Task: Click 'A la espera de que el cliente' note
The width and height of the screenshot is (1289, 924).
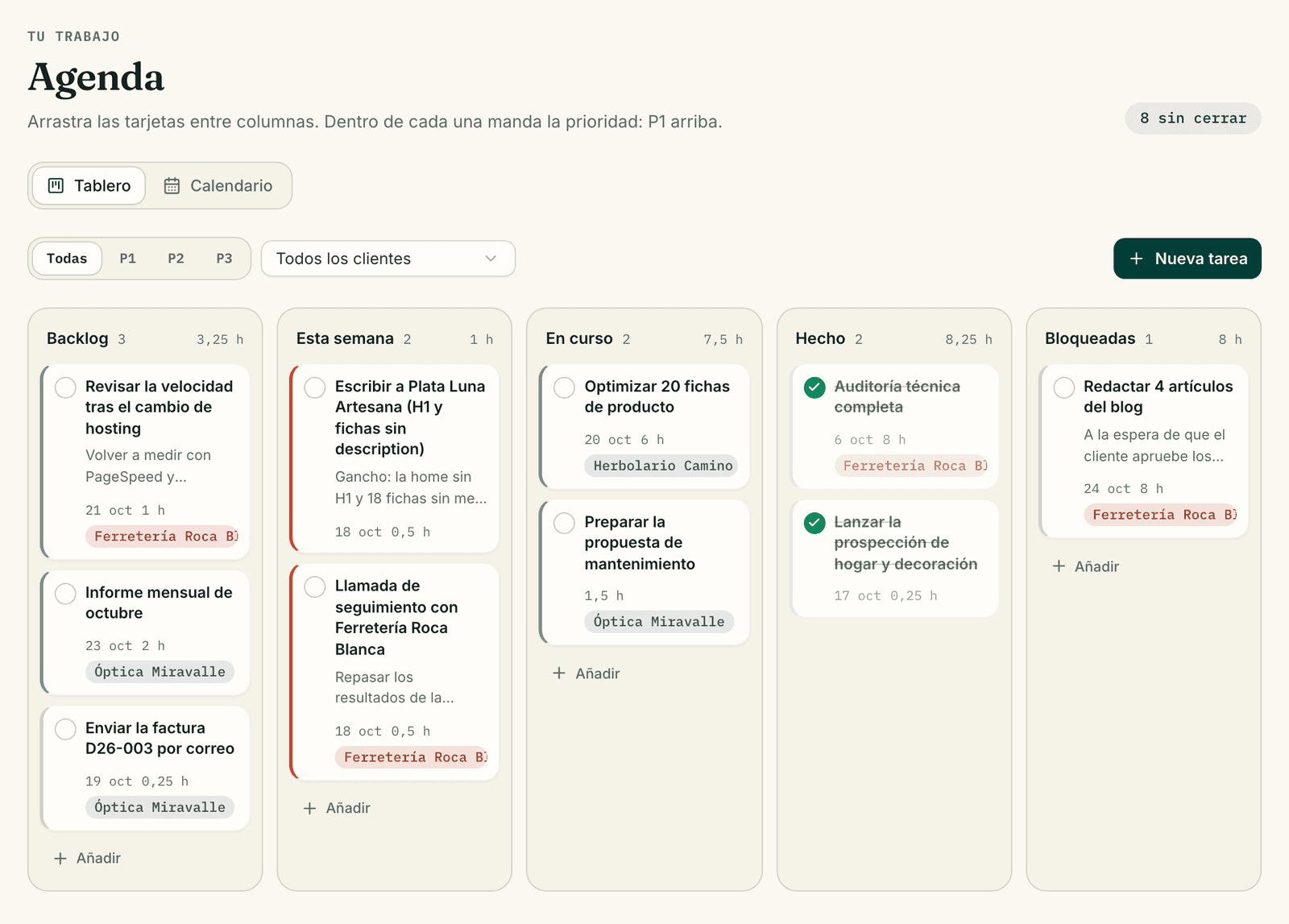Action: pyautogui.click(x=1154, y=445)
